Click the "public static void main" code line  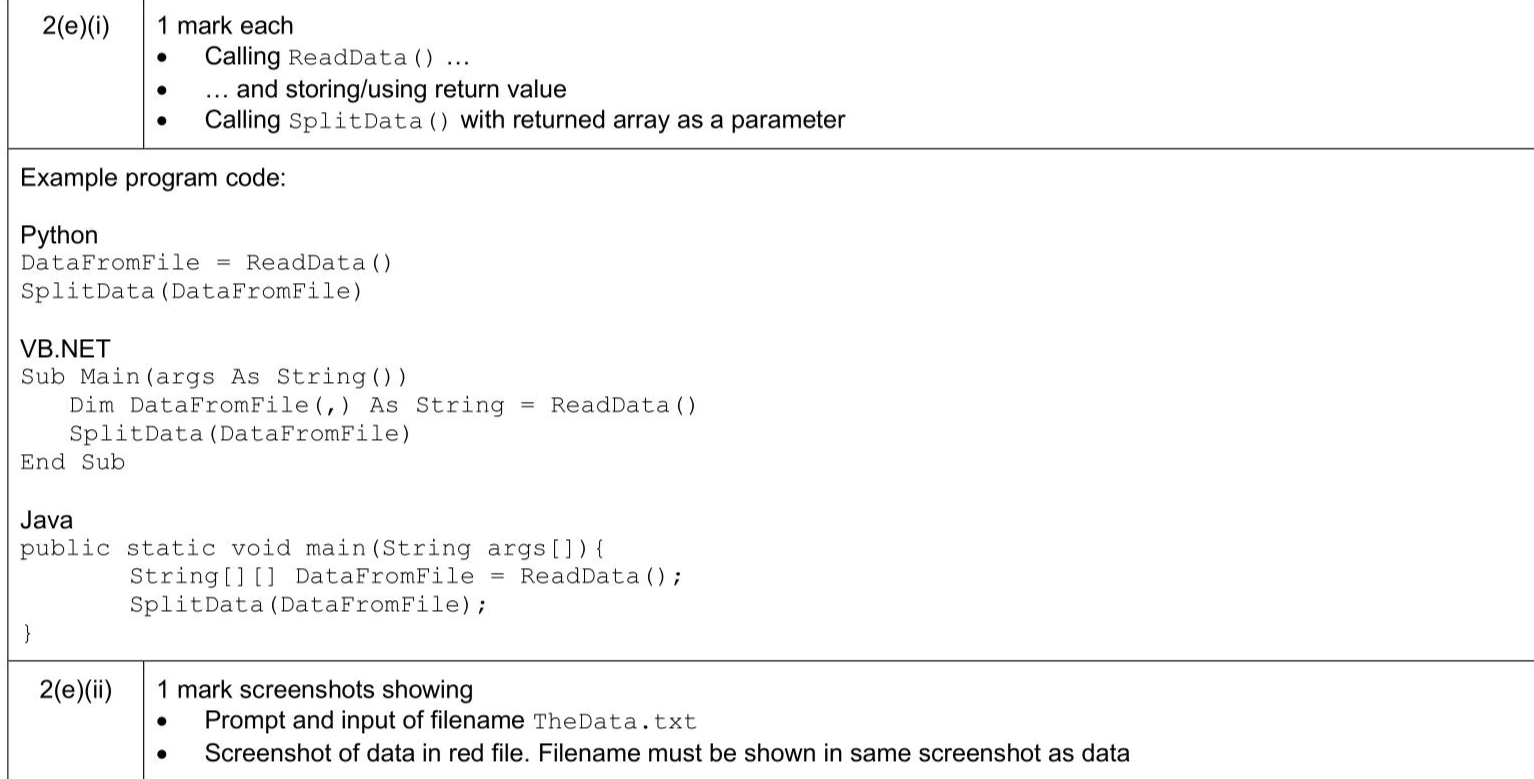[313, 548]
